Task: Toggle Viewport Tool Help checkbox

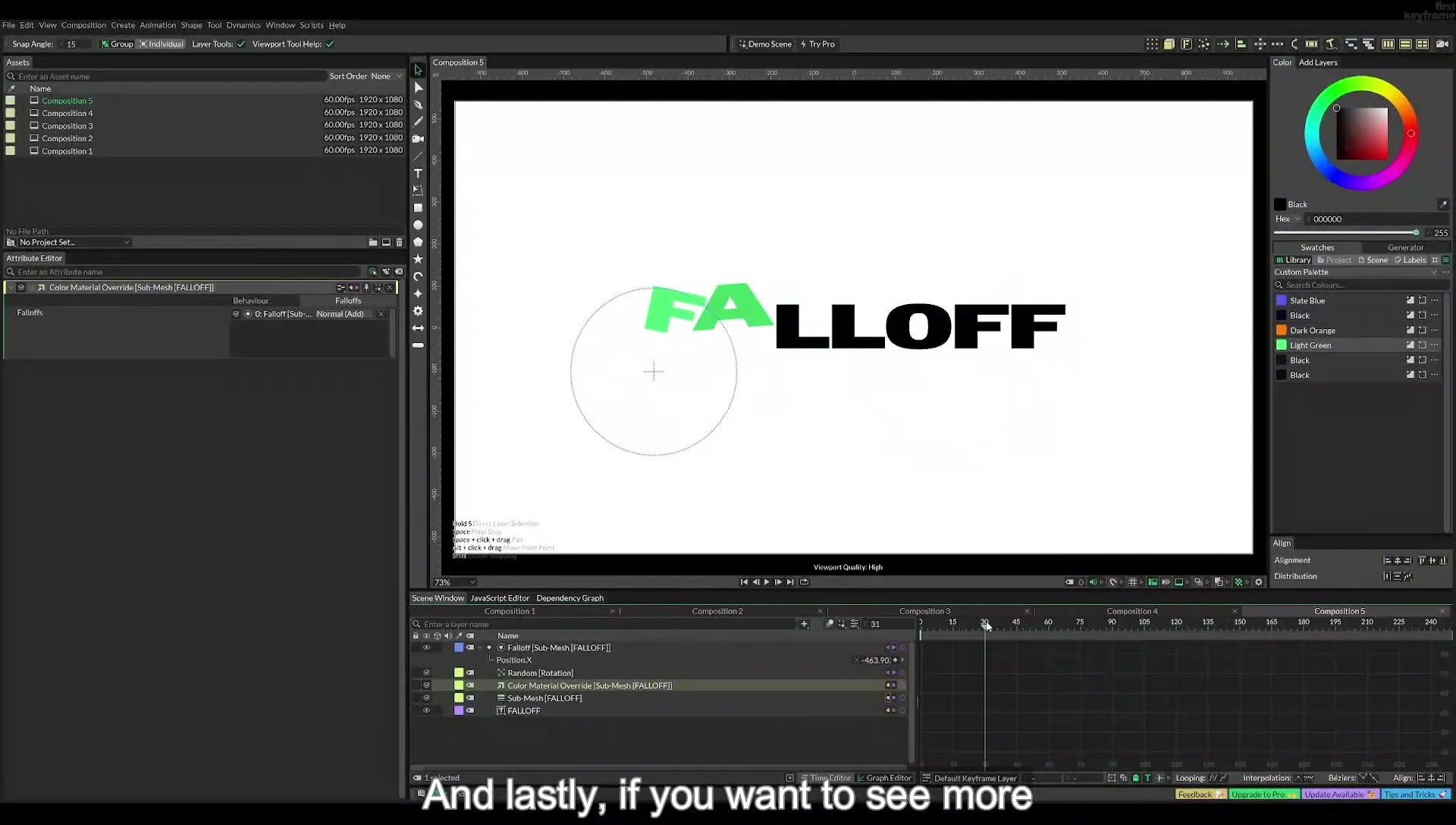Action: coord(330,44)
